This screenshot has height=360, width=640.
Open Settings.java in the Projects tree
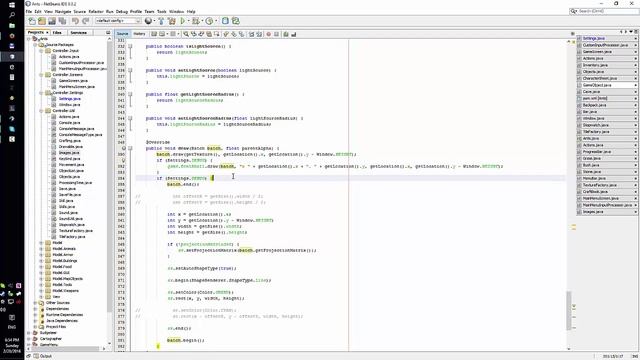coord(69,99)
